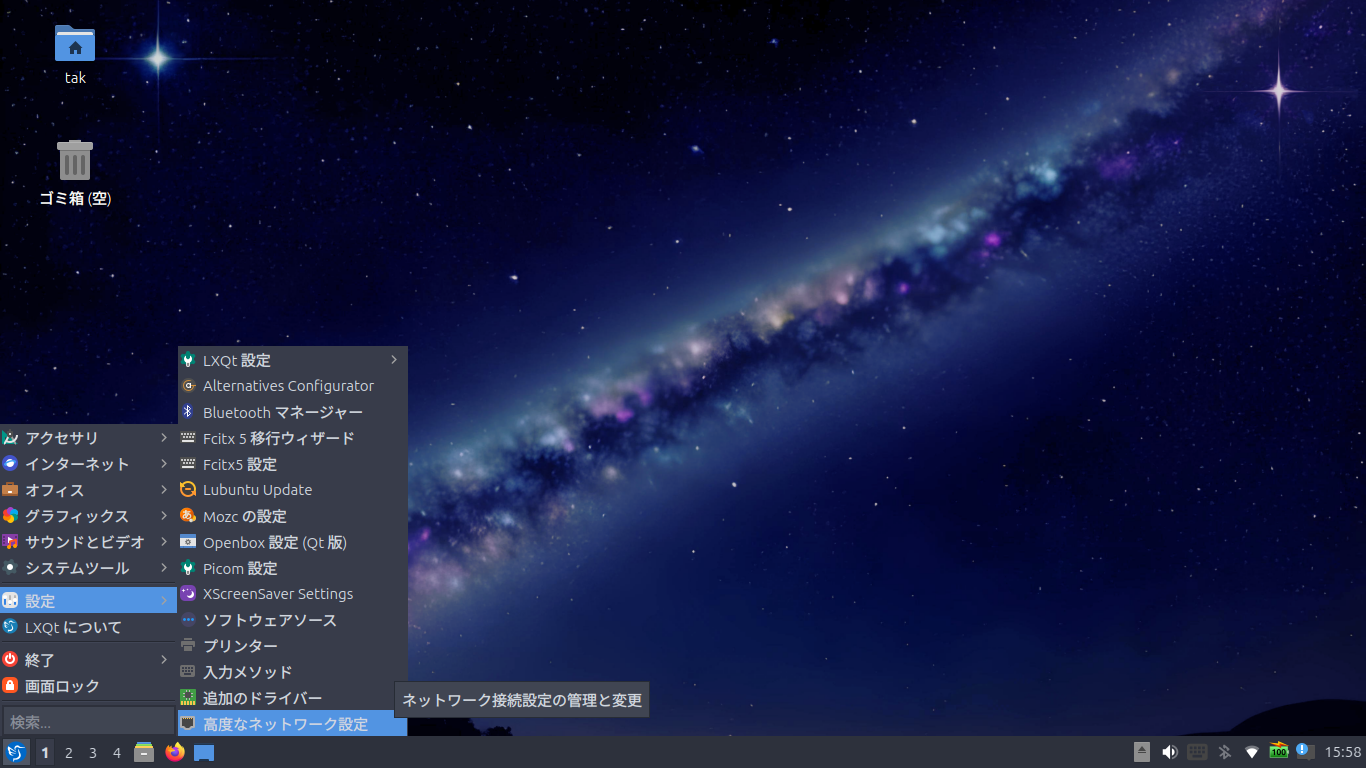Click the 検索 search field in menu
The height and width of the screenshot is (768, 1366).
pos(88,721)
